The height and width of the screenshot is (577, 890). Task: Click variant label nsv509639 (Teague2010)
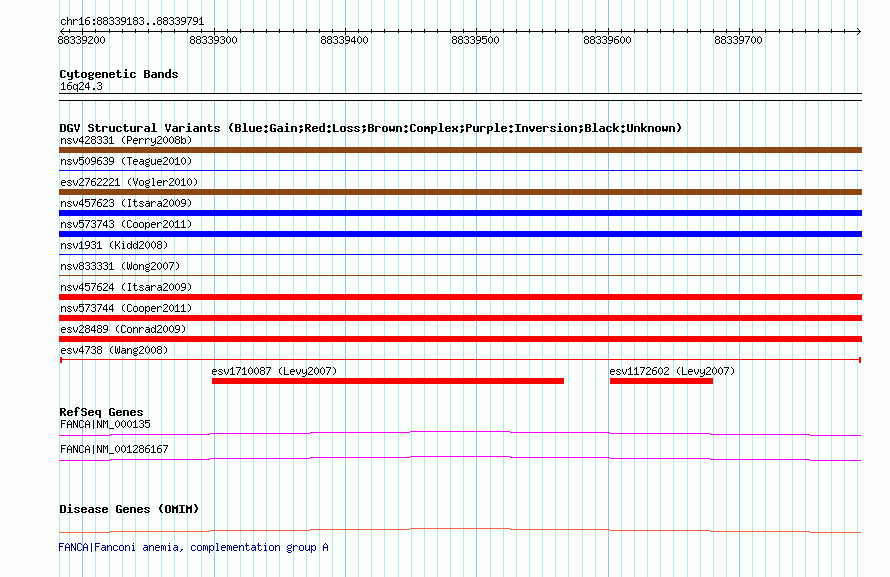tap(126, 161)
